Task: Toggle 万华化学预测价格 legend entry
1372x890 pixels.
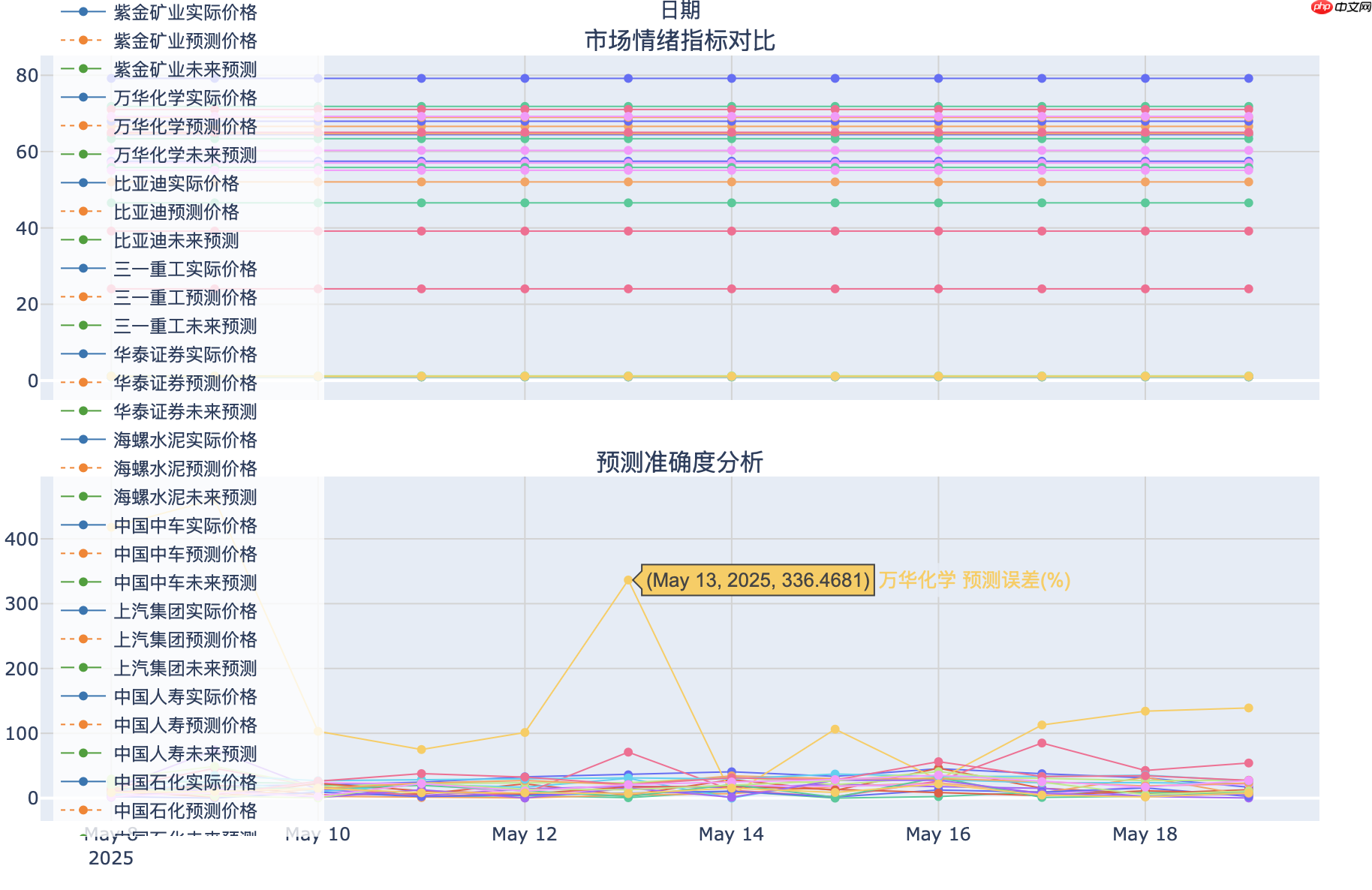Action: pos(158,126)
